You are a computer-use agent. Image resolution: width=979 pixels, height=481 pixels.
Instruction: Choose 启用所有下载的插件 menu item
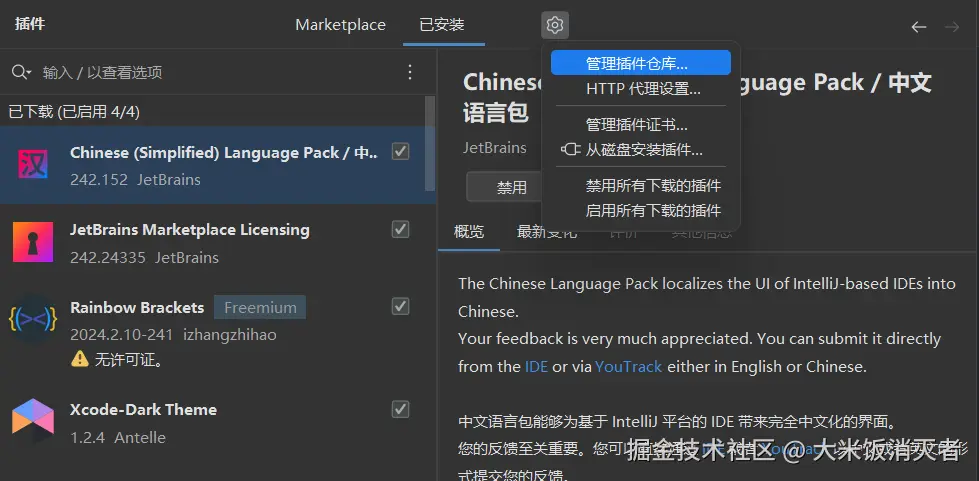pos(641,211)
